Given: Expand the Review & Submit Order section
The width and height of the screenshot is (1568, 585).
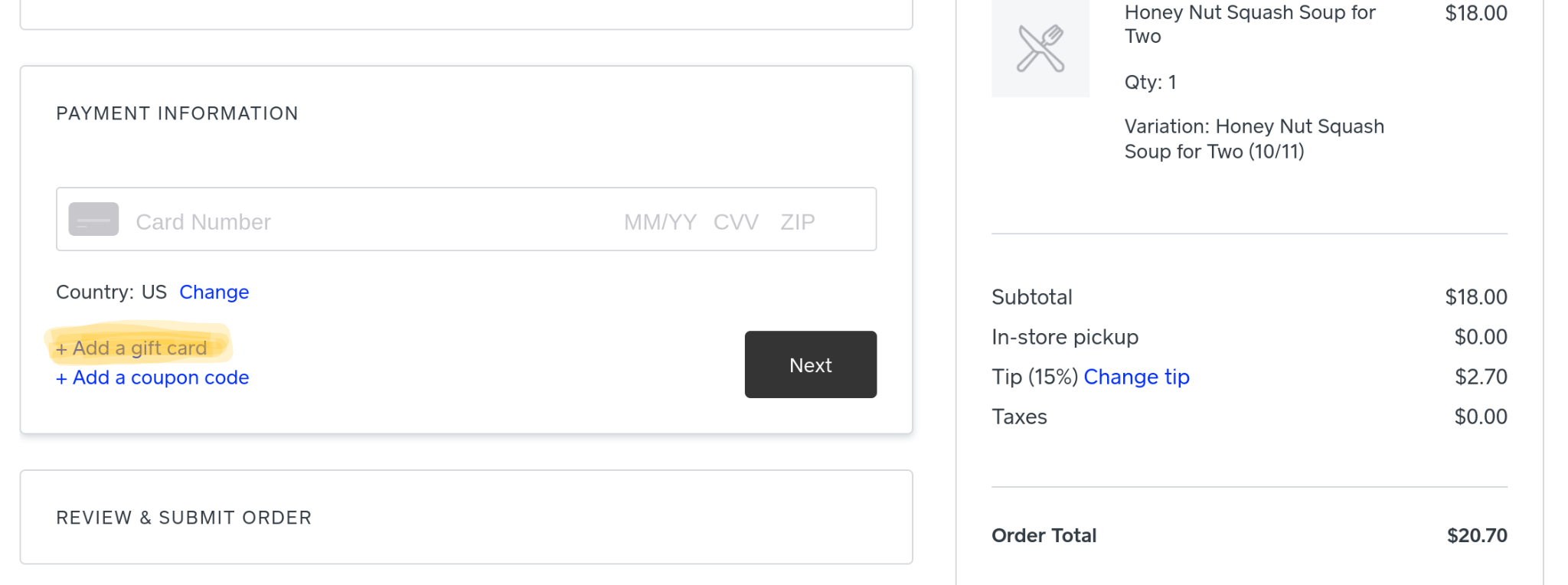Looking at the screenshot, I should [184, 518].
